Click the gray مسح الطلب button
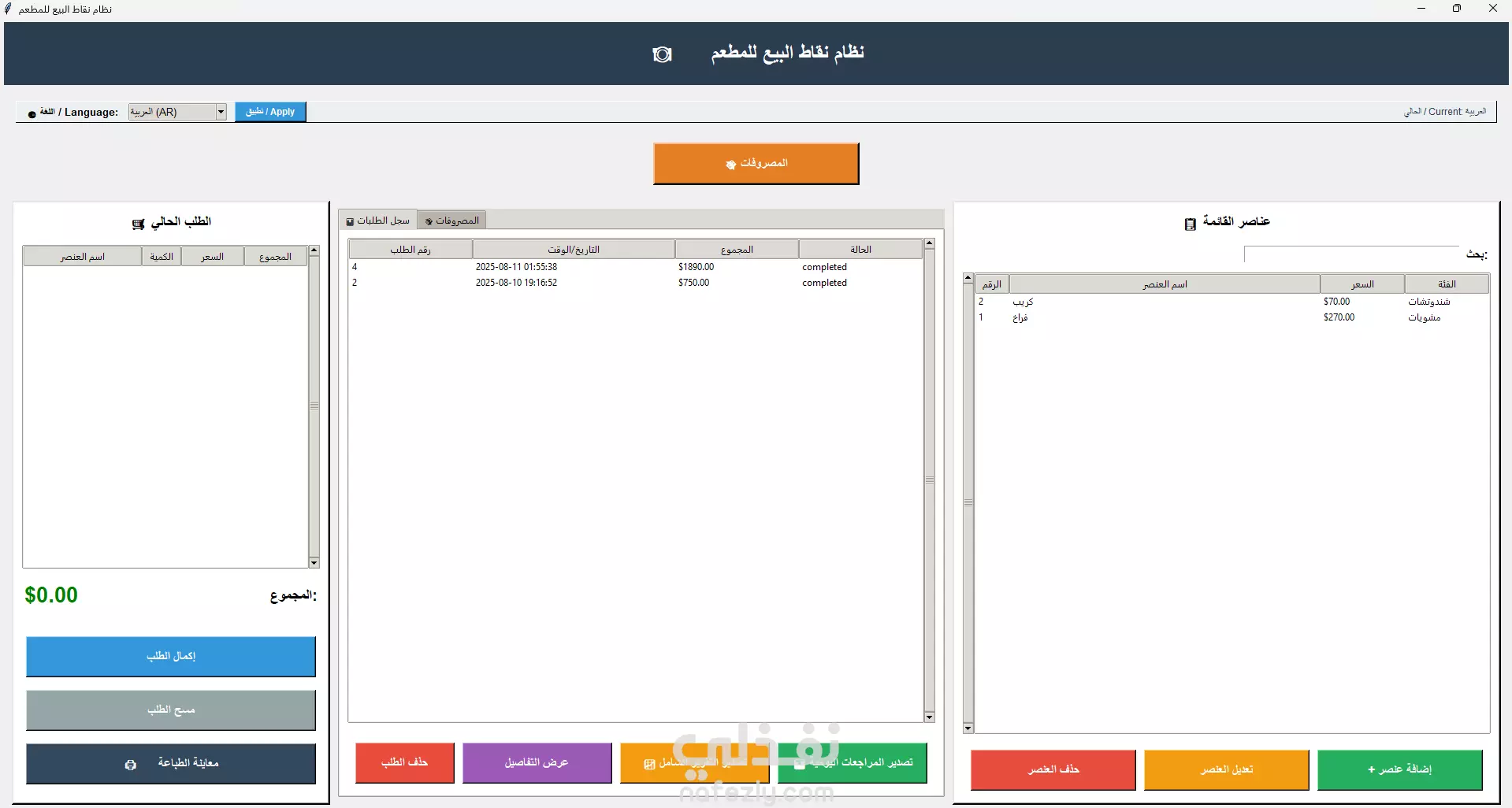 171,710
